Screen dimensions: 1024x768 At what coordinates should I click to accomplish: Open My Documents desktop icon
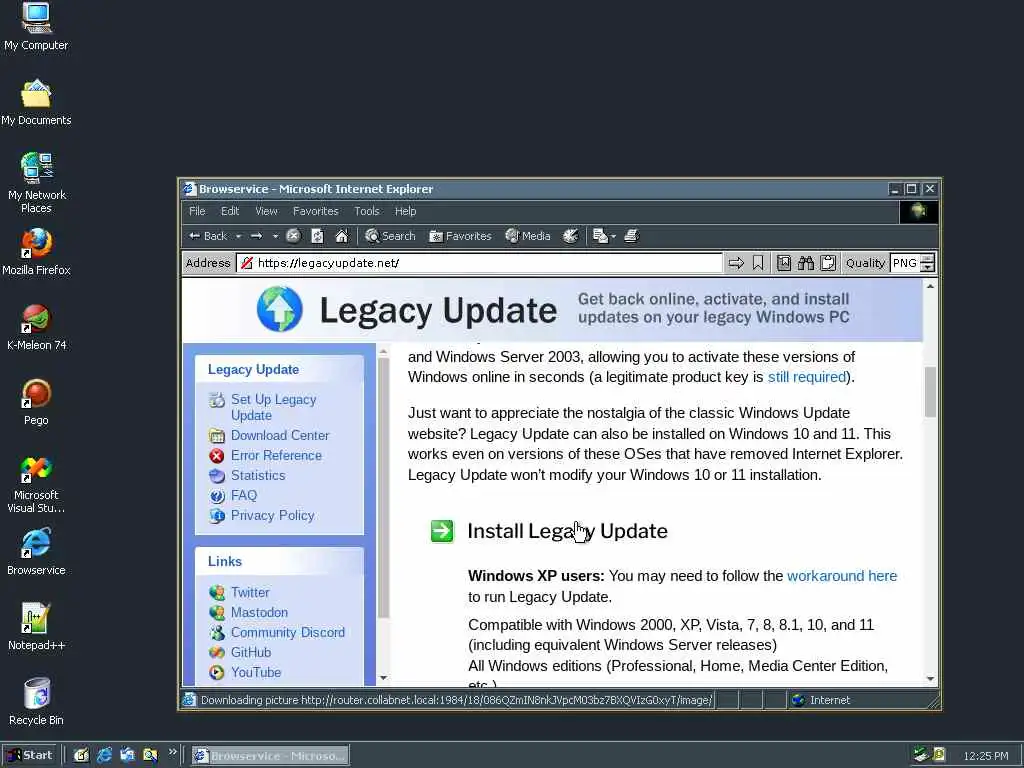click(x=36, y=103)
